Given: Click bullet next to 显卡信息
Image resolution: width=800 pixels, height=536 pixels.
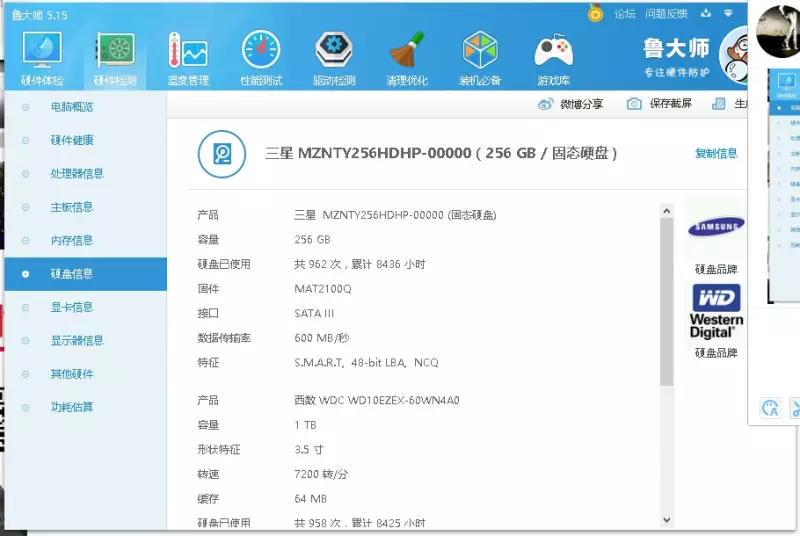Looking at the screenshot, I should pos(26,308).
